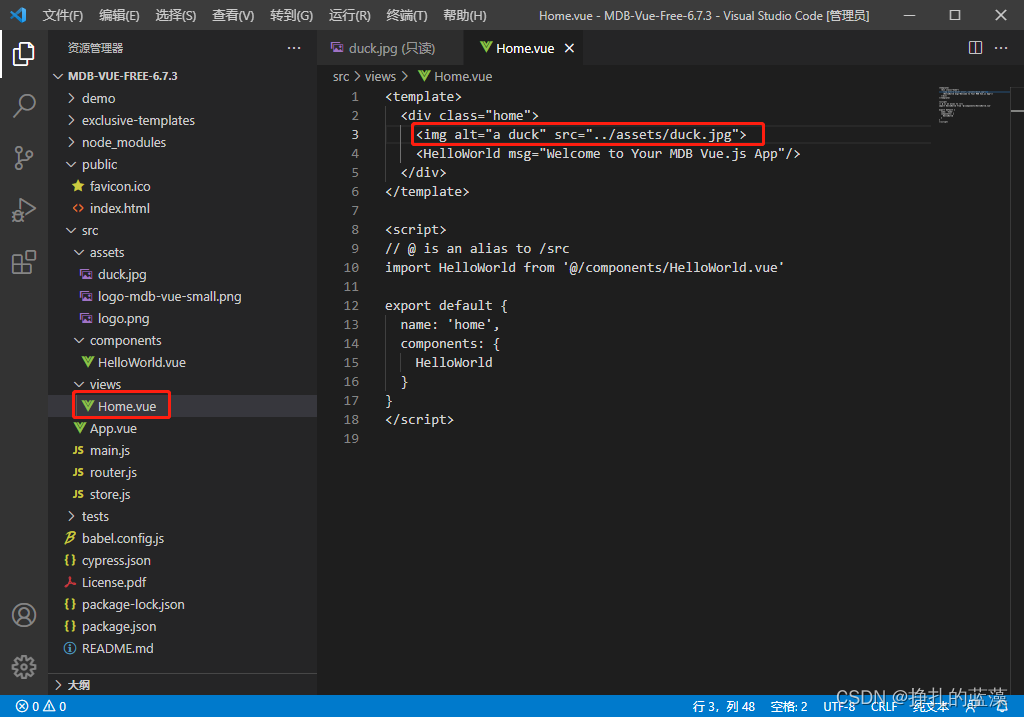Open logo.png file

tap(123, 319)
